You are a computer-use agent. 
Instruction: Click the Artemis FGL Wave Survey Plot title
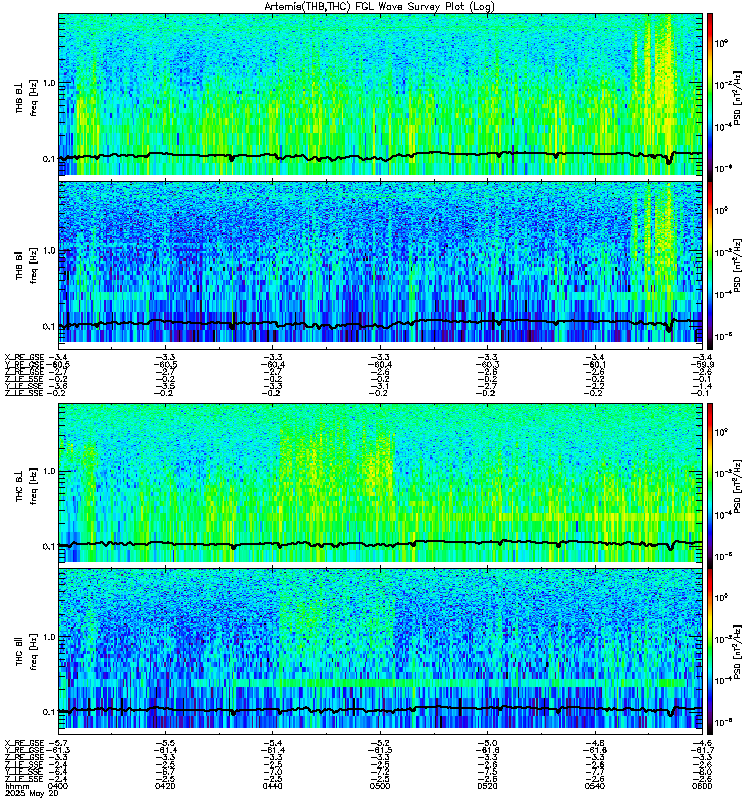point(379,6)
